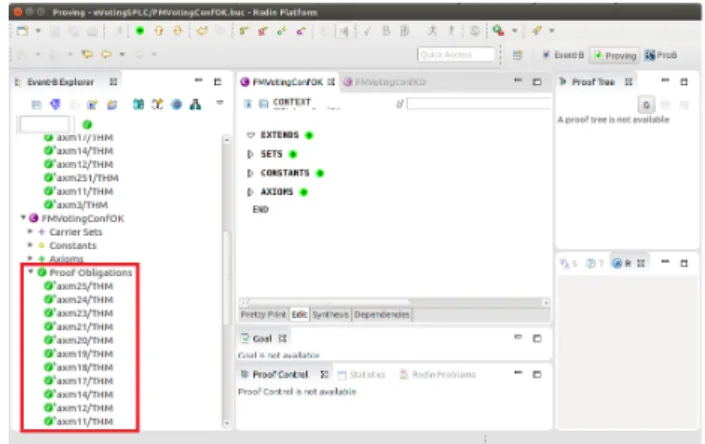The width and height of the screenshot is (705, 444).
Task: Open the Synthesis editor tab
Action: click(x=330, y=315)
